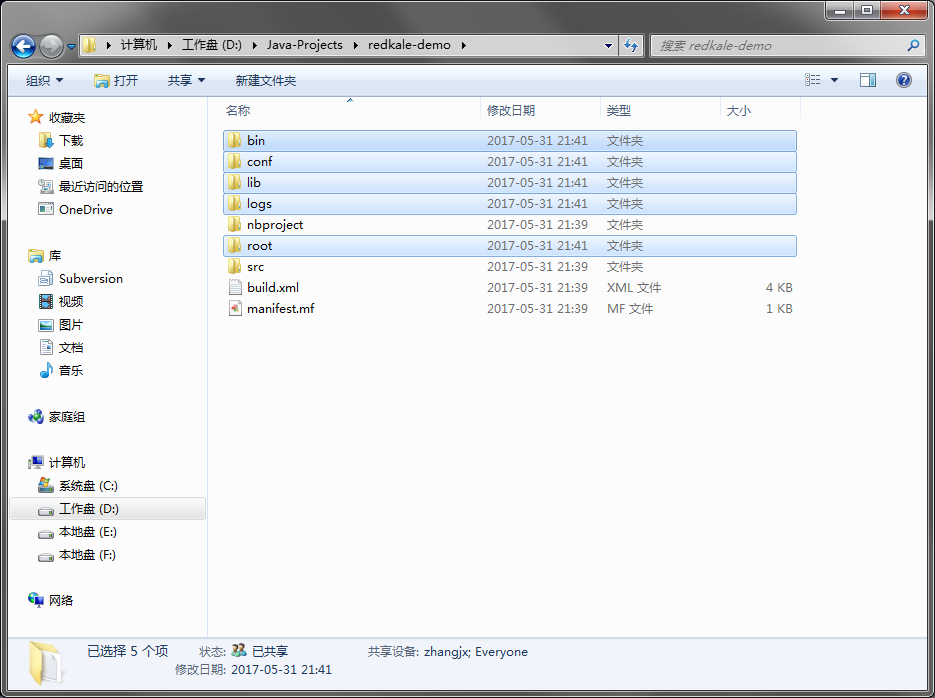Image resolution: width=935 pixels, height=698 pixels.
Task: Toggle the preview pane icon
Action: [x=868, y=80]
